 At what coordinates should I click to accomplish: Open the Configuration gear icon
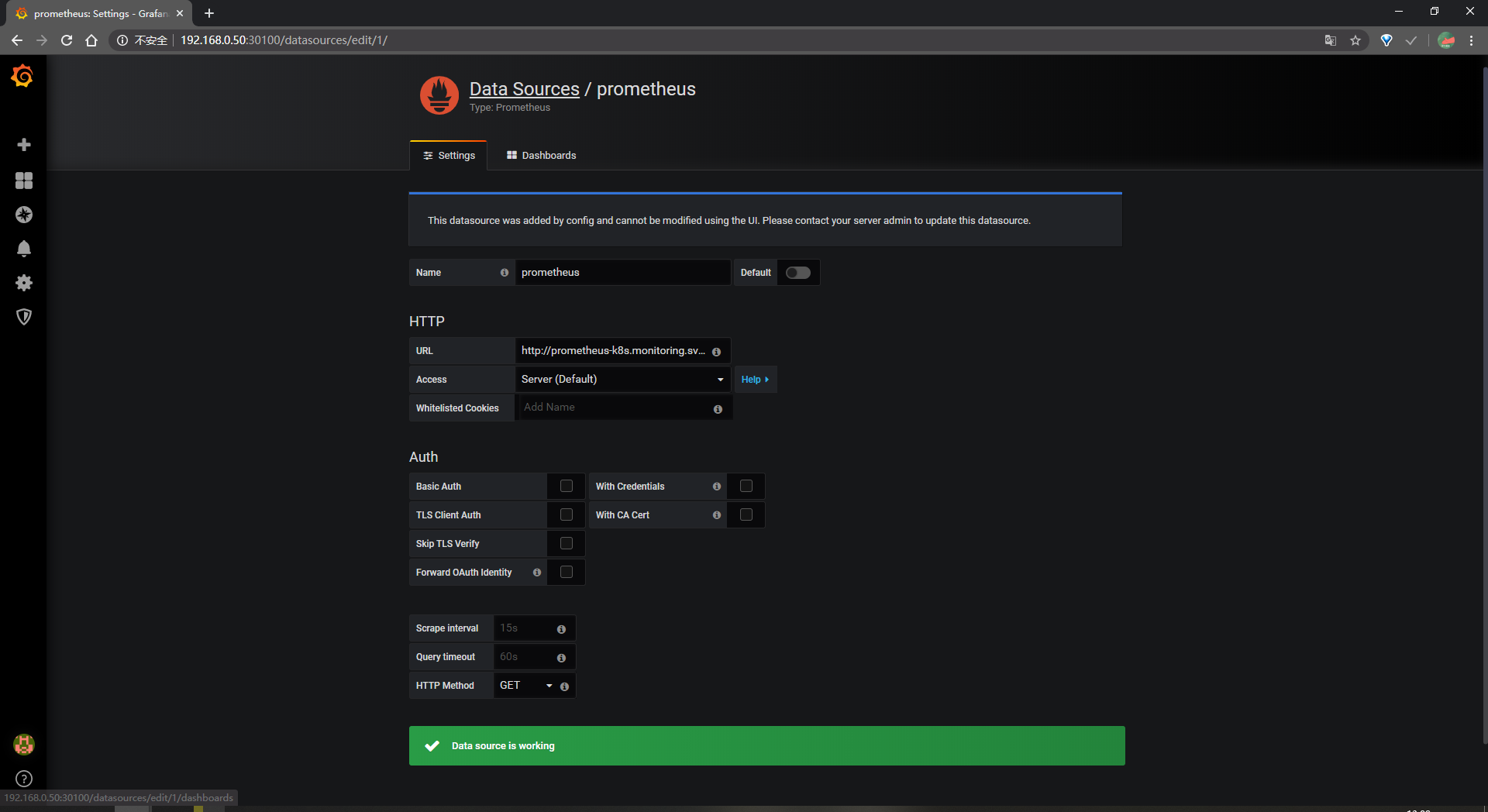click(x=24, y=283)
